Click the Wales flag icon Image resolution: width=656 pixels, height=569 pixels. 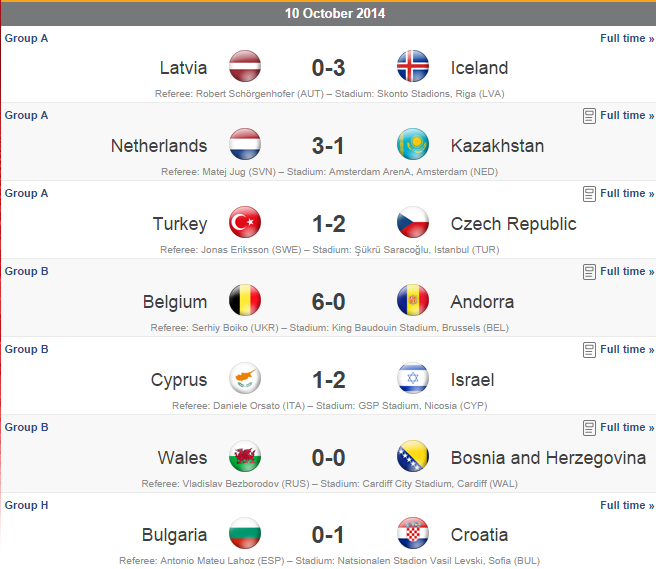coord(245,457)
